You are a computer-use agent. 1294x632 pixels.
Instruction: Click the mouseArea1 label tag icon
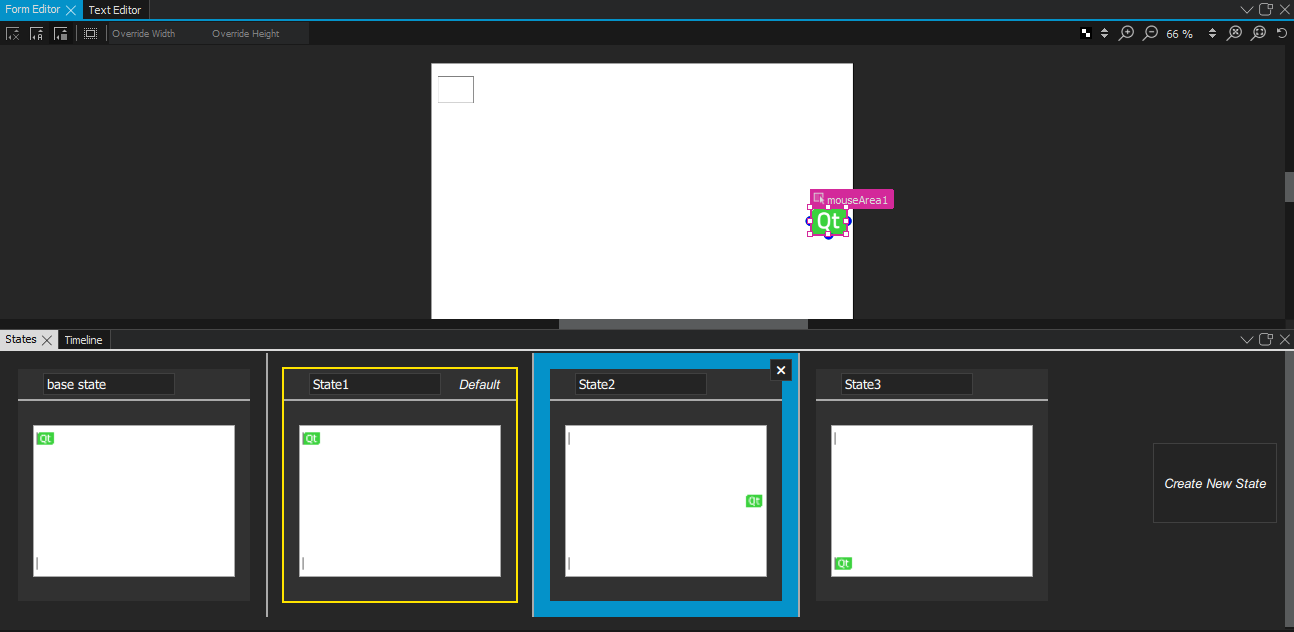click(x=819, y=199)
